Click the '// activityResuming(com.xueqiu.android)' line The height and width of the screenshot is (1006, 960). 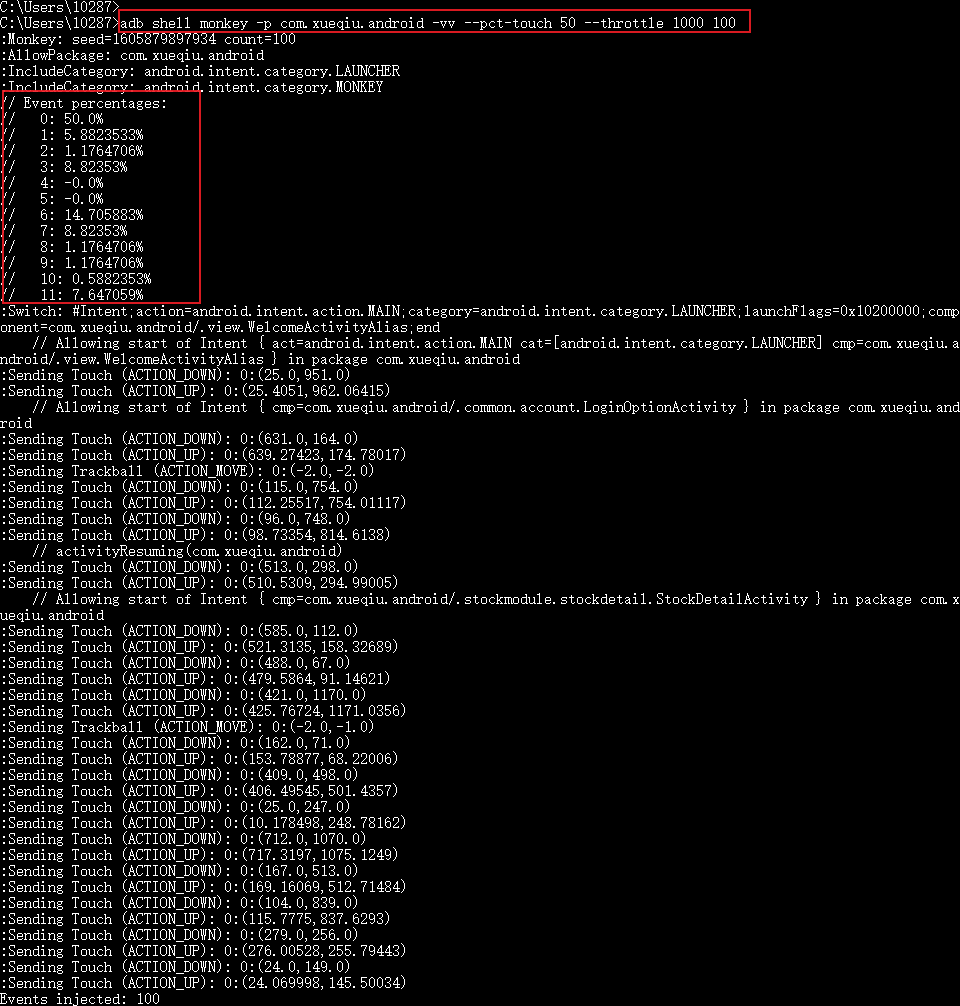(187, 551)
